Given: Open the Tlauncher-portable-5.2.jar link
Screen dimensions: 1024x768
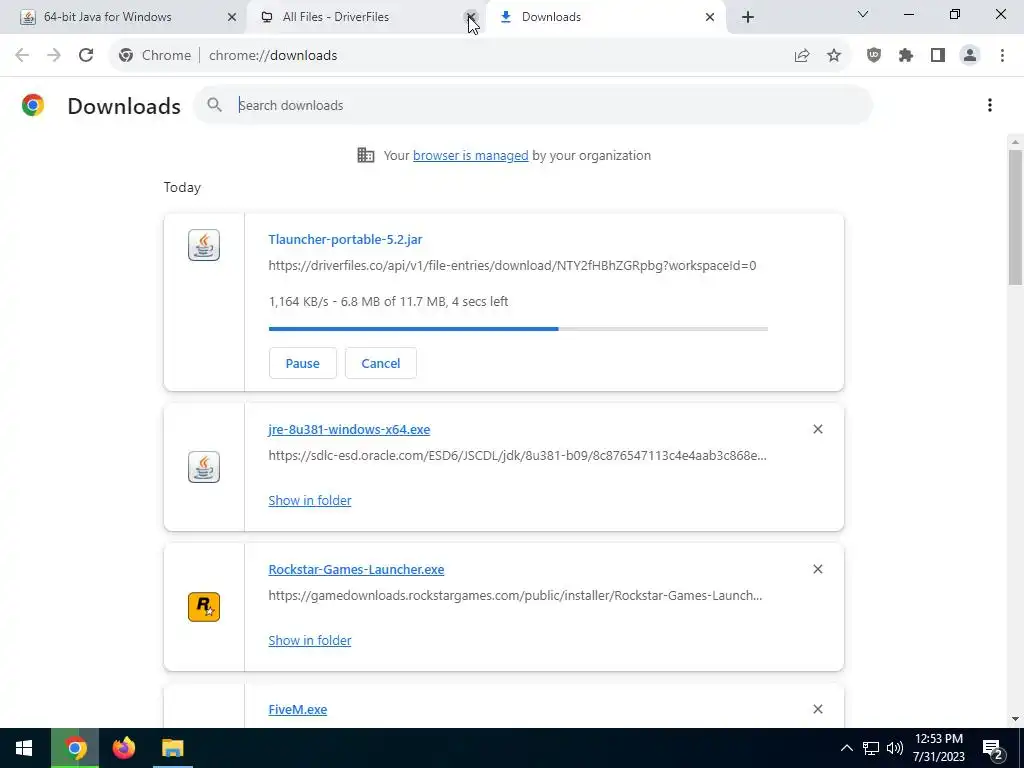Looking at the screenshot, I should tap(345, 240).
